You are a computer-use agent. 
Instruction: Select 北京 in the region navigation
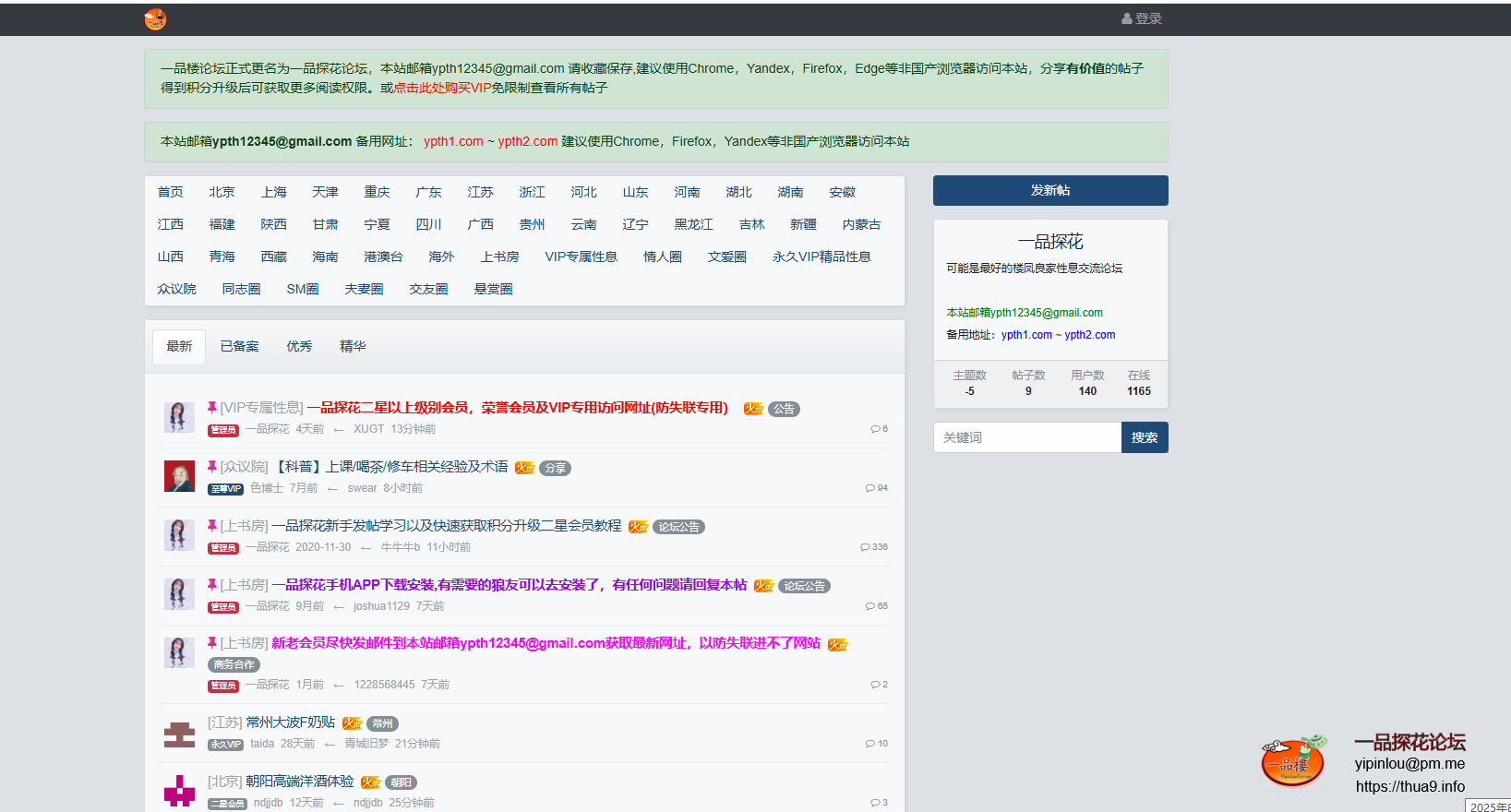tap(222, 192)
